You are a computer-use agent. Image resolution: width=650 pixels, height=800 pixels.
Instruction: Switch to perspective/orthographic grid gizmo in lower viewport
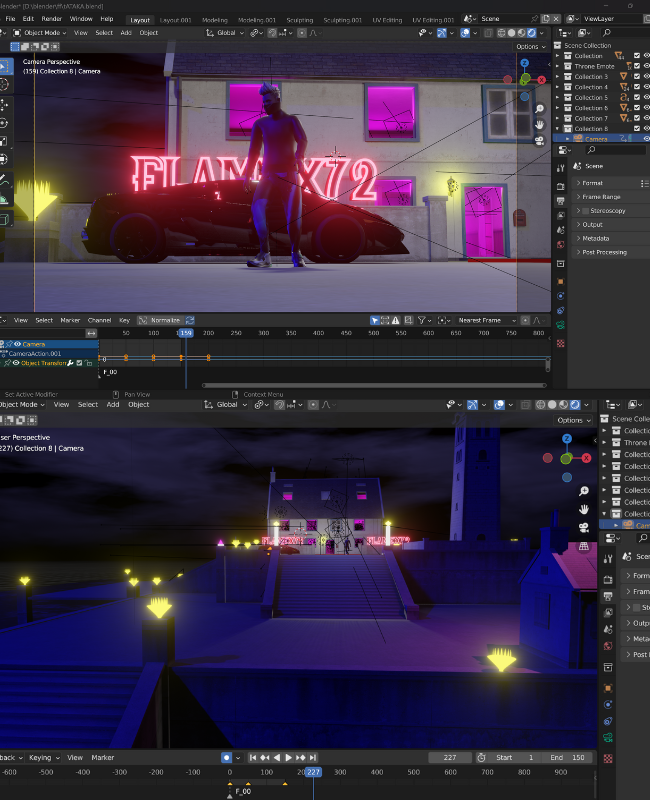[x=583, y=546]
